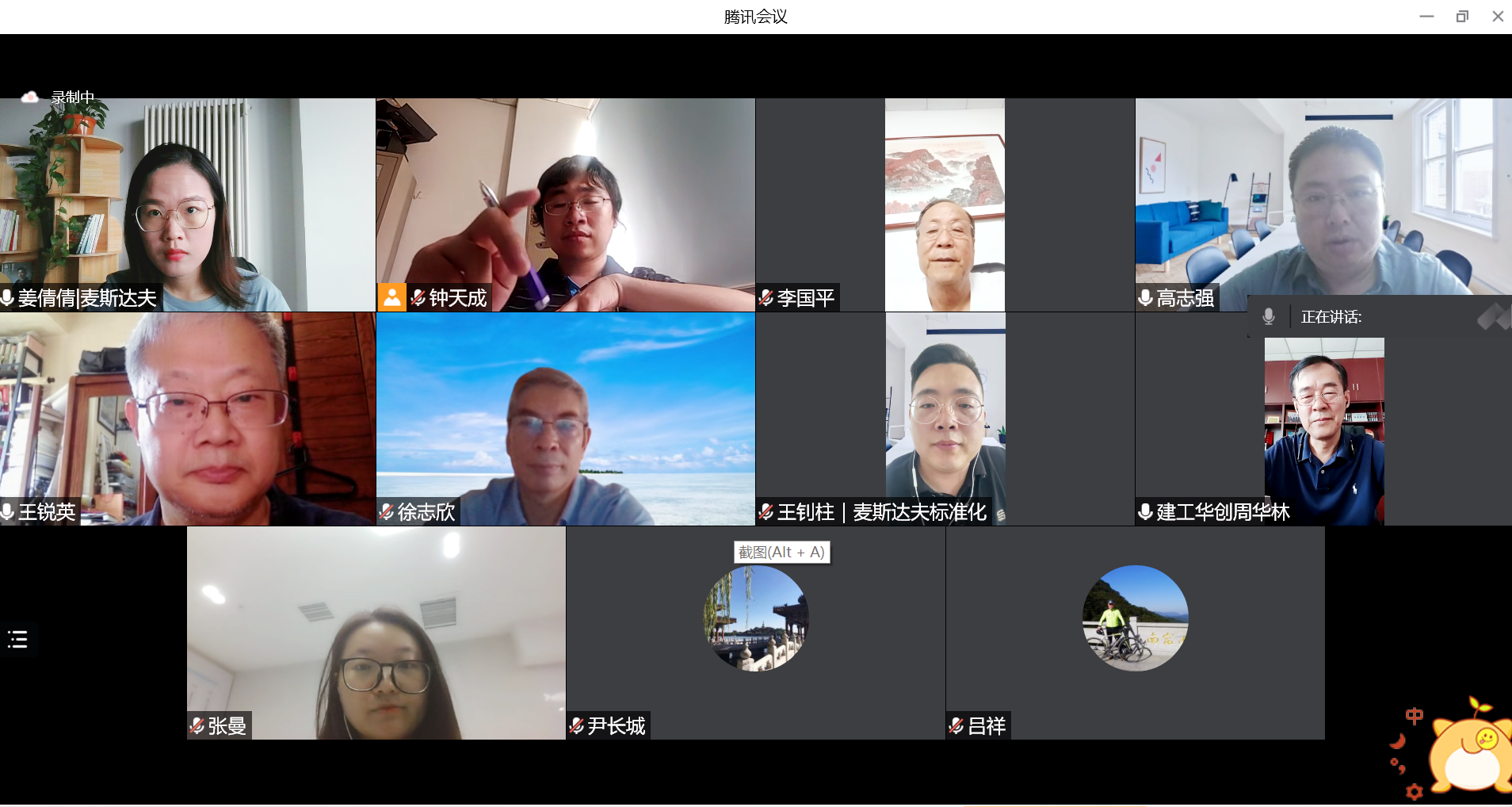The width and height of the screenshot is (1512, 807).
Task: Open the side list menu icon
Action: point(17,639)
